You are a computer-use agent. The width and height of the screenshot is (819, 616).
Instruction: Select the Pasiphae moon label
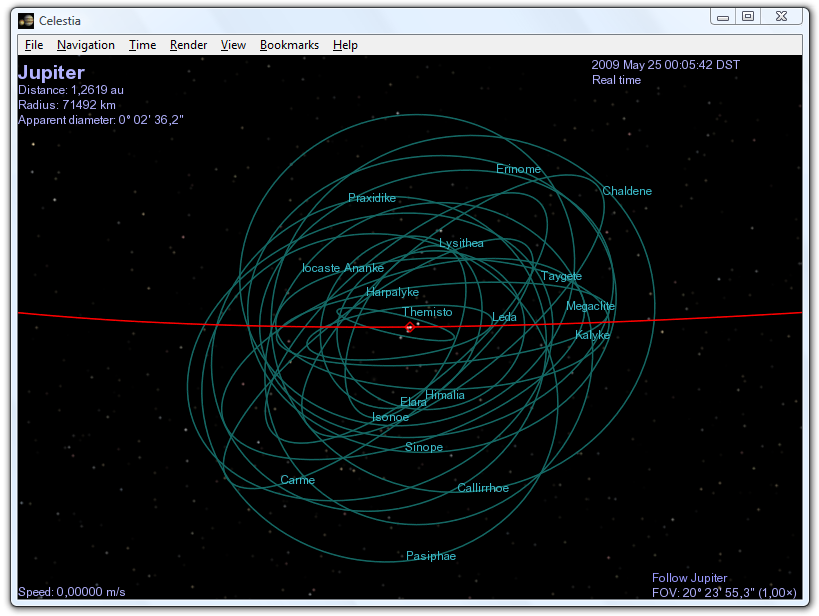pos(431,556)
